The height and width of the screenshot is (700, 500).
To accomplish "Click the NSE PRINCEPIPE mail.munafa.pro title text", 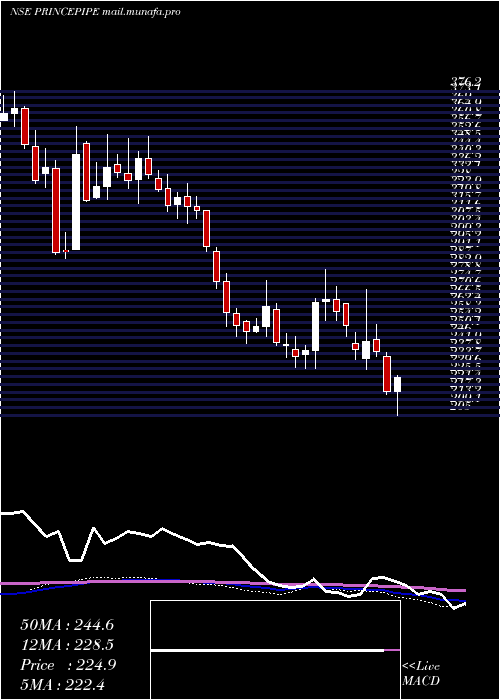I will (95, 12).
